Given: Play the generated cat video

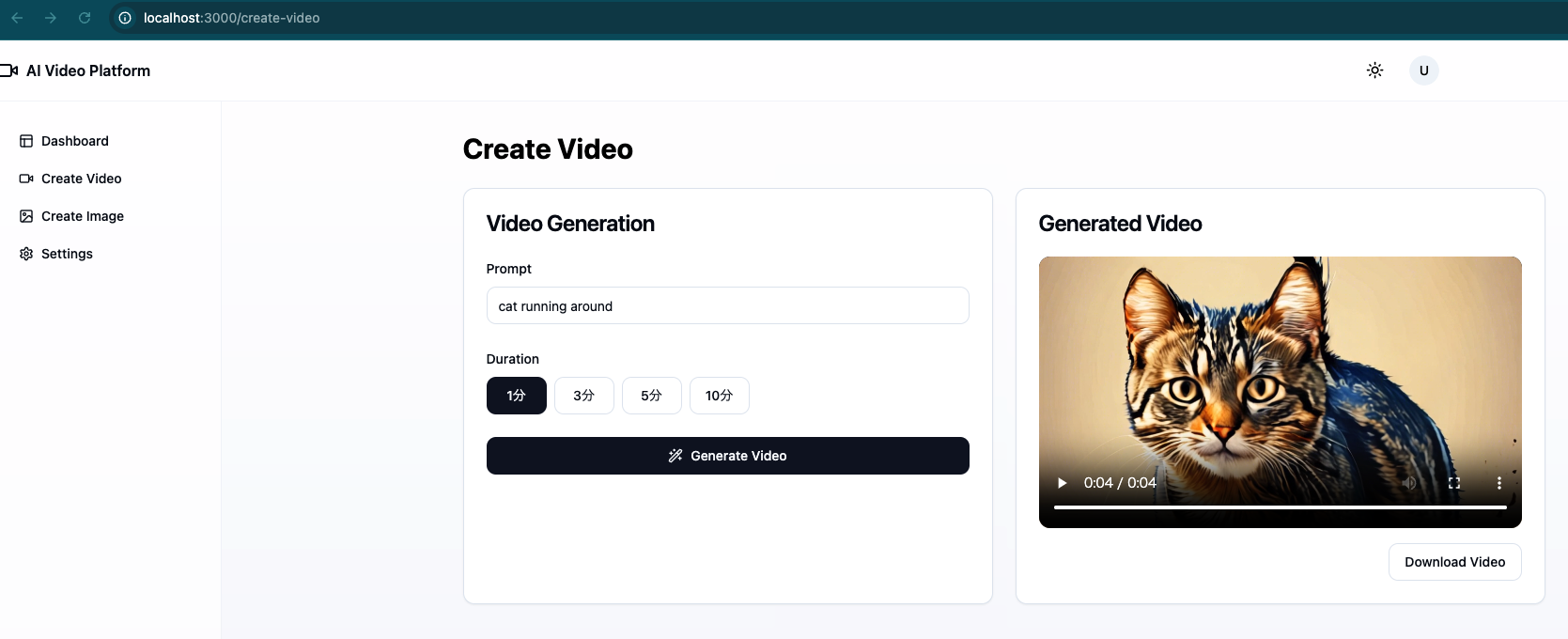Looking at the screenshot, I should [x=1062, y=483].
